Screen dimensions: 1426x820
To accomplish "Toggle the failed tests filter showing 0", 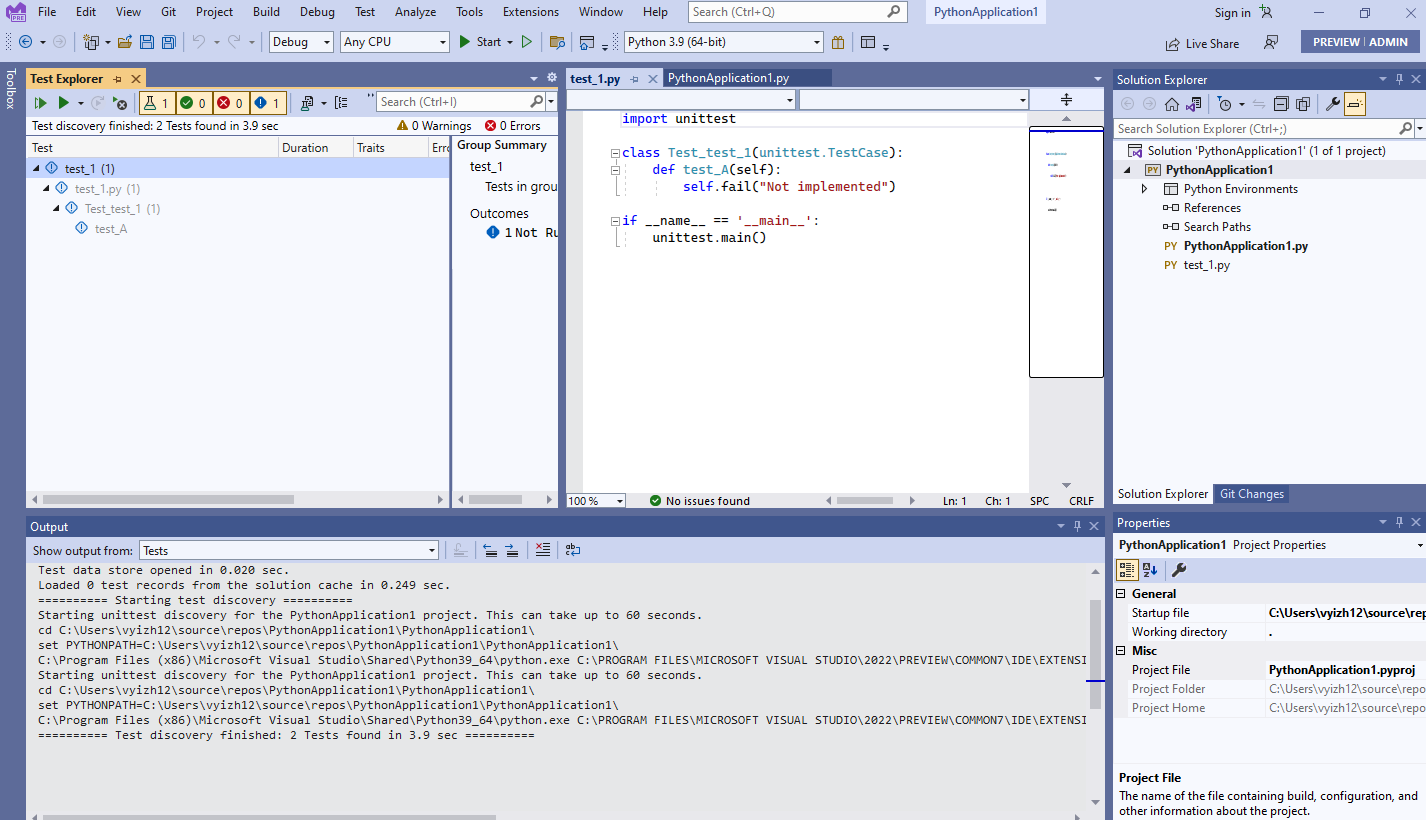I will click(230, 102).
